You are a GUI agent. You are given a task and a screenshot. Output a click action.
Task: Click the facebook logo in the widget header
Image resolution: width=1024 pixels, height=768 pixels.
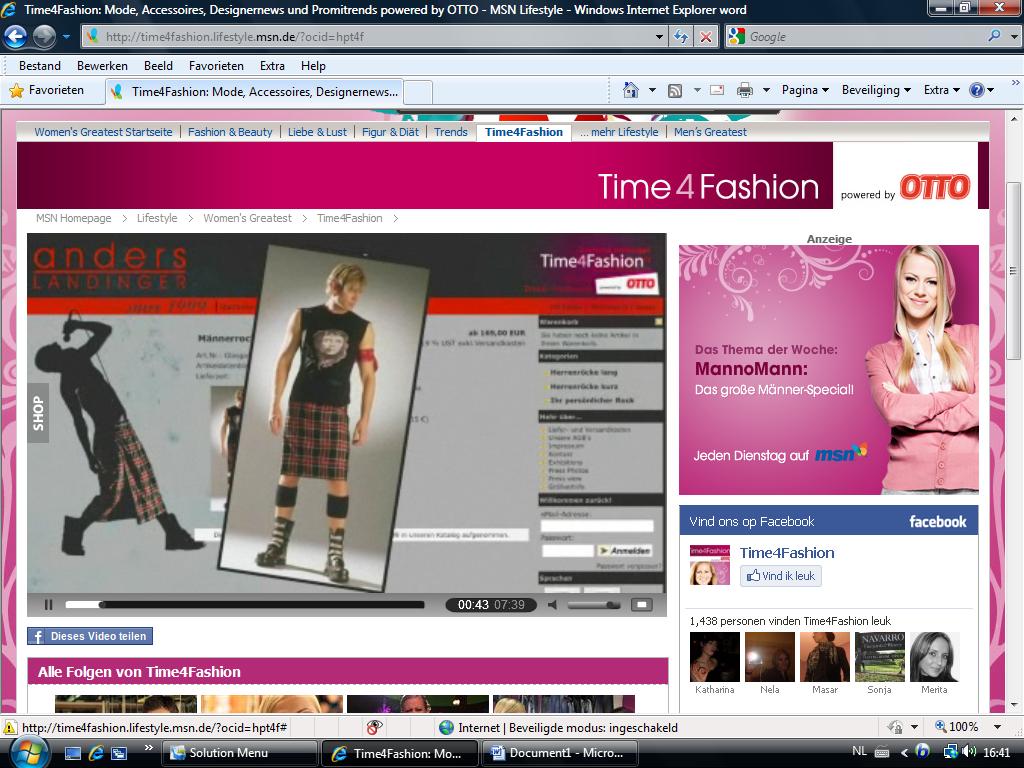[938, 522]
